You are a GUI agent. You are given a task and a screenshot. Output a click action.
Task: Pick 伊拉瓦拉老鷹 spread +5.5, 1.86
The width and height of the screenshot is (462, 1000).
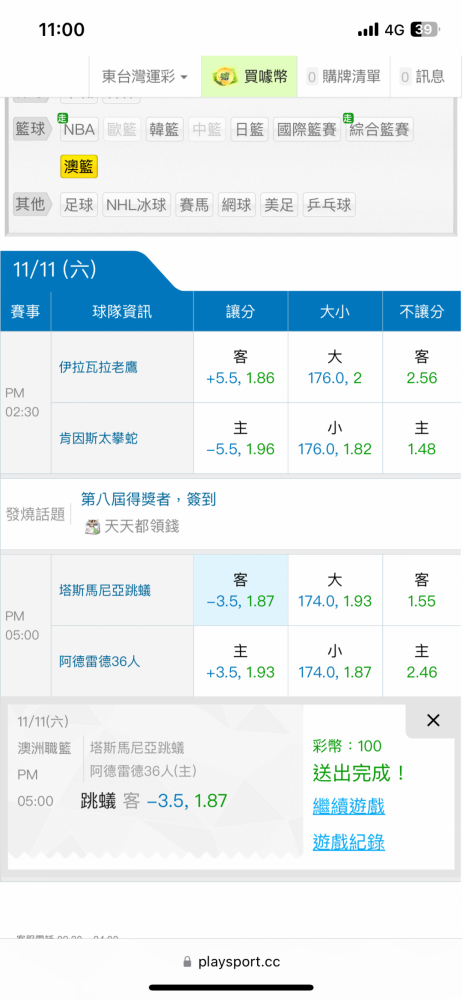pyautogui.click(x=241, y=367)
